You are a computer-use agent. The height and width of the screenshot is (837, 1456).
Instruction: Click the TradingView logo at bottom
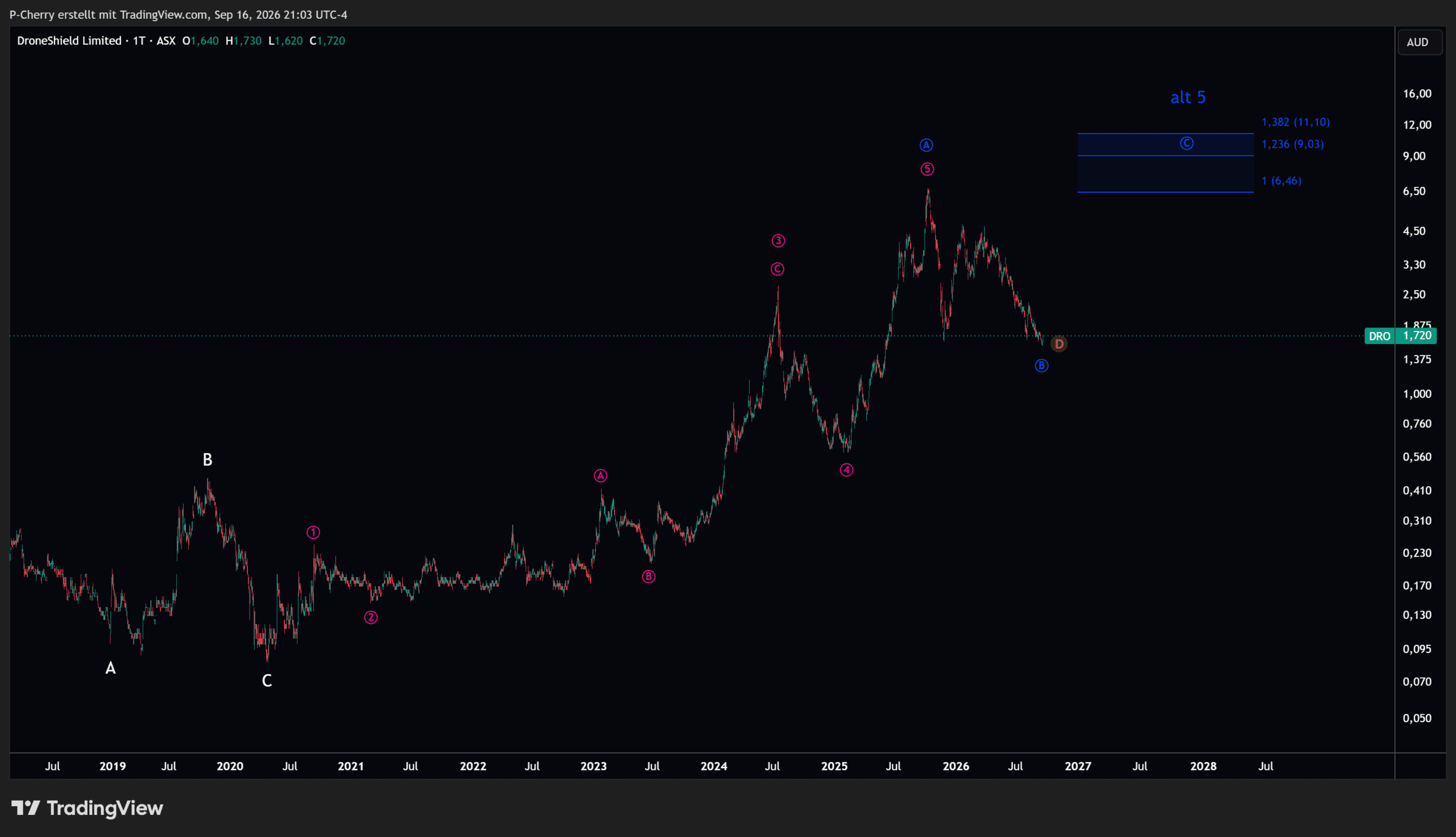pyautogui.click(x=88, y=807)
